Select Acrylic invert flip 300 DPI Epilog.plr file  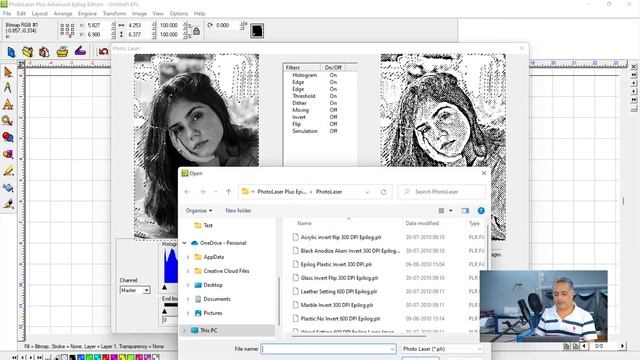(341, 237)
